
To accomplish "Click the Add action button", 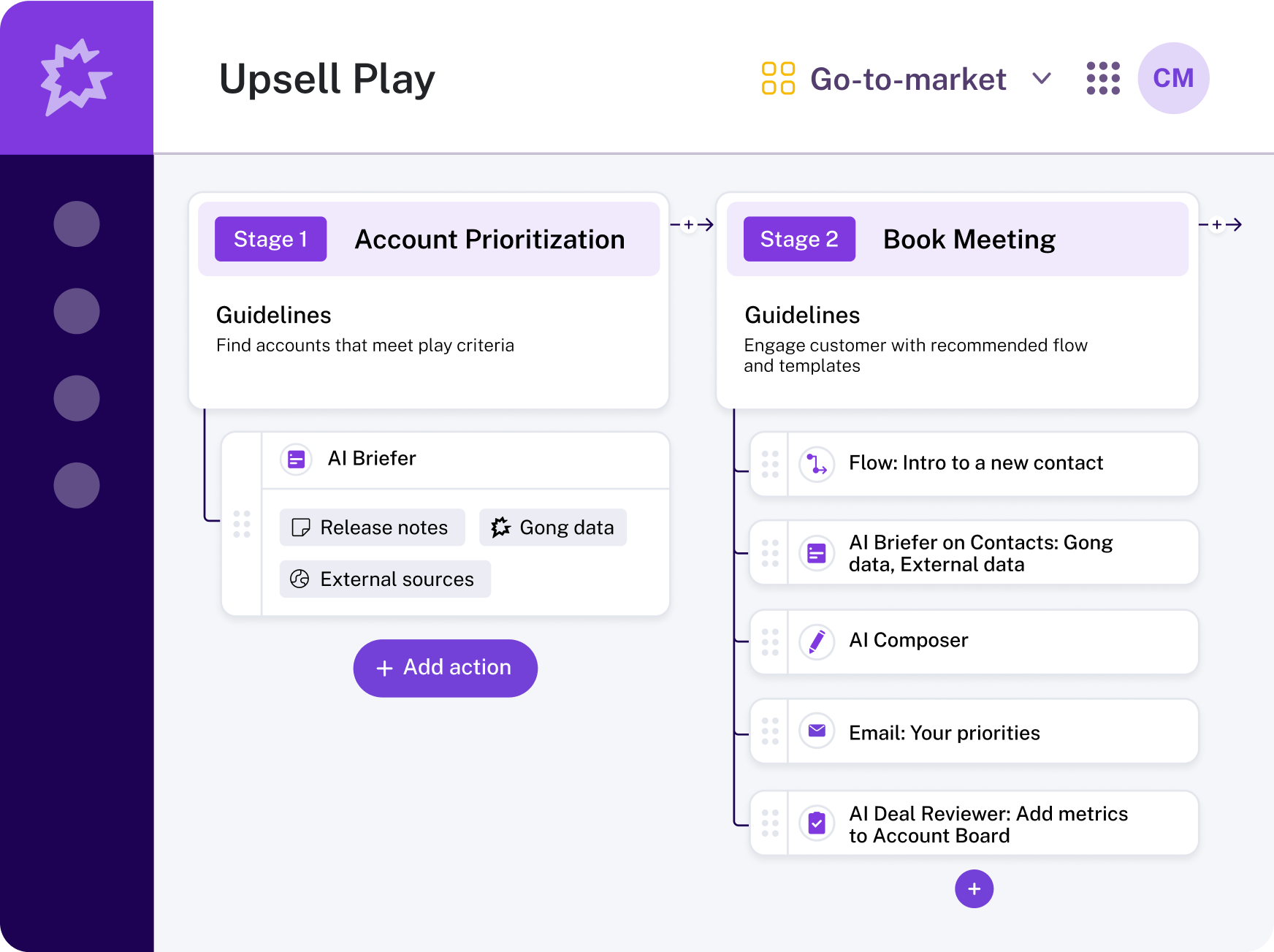I will coord(445,667).
